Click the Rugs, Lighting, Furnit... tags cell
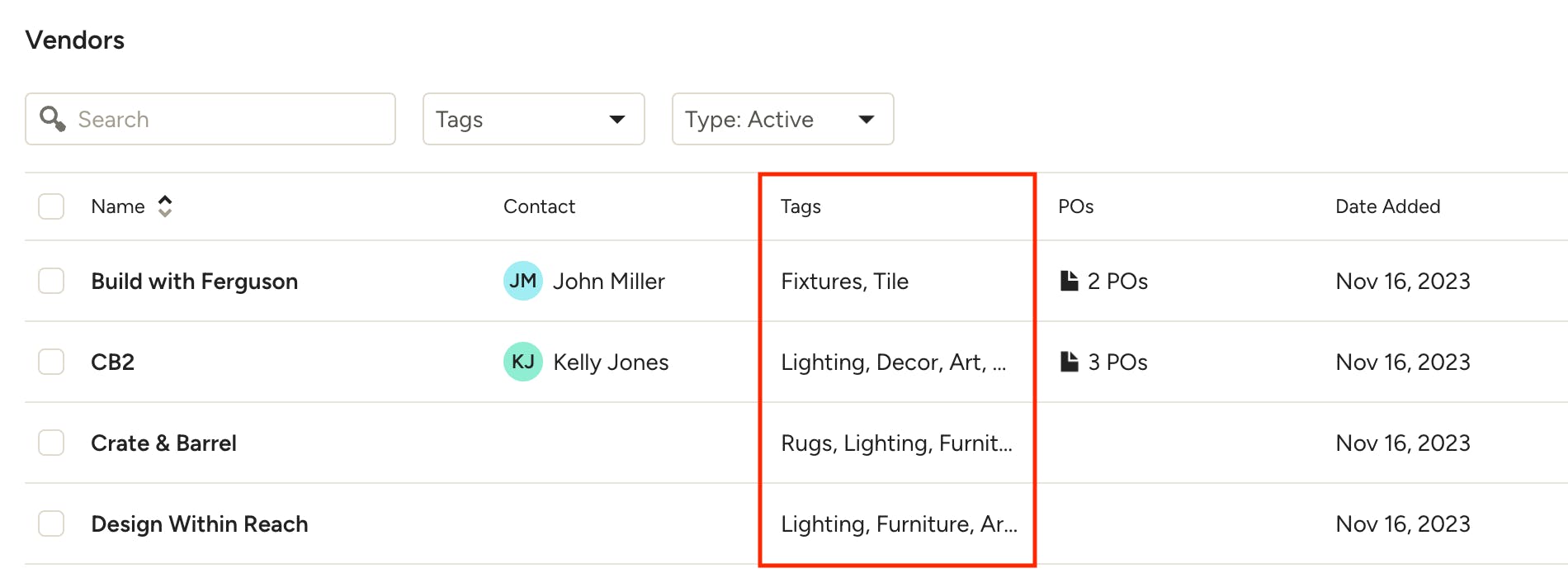1568x578 pixels. coord(896,443)
